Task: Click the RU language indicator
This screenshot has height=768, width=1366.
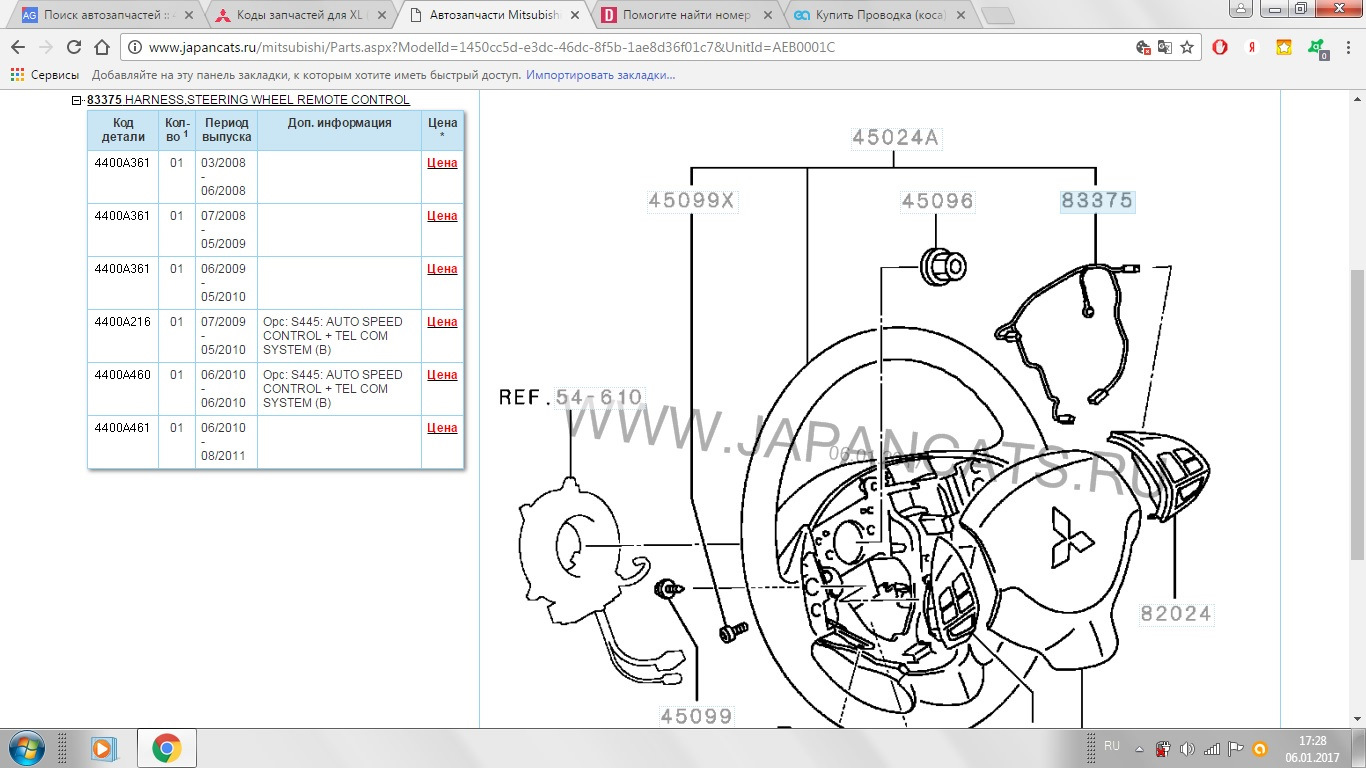Action: pyautogui.click(x=1112, y=746)
